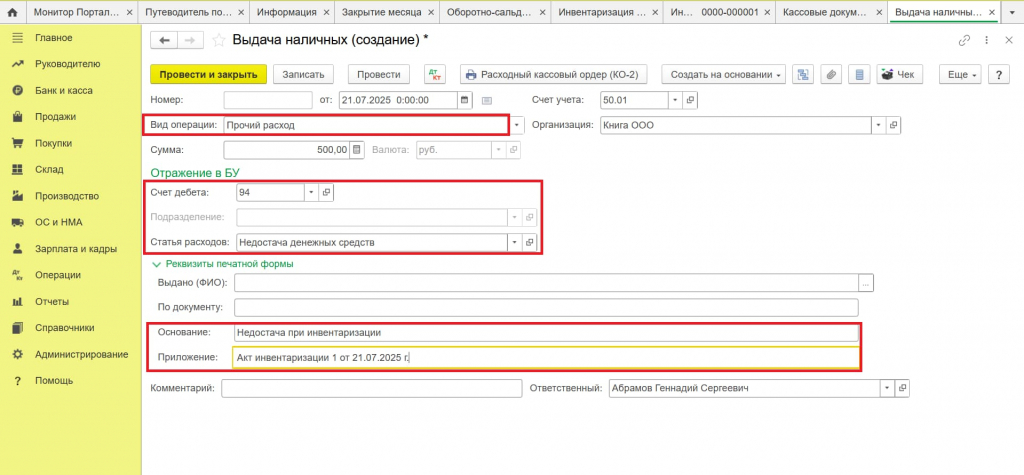1024x475 pixels.
Task: Open the home page icon tab
Action: coord(12,12)
